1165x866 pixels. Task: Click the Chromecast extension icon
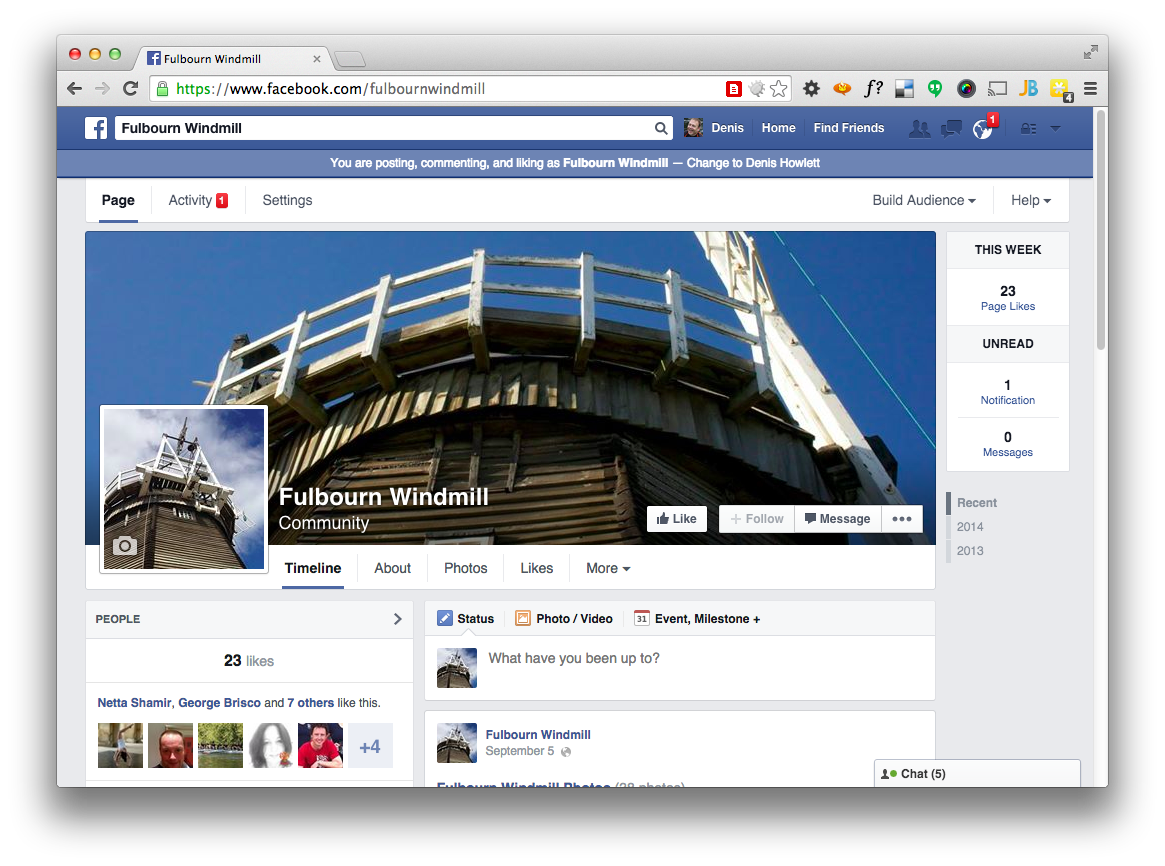(997, 89)
